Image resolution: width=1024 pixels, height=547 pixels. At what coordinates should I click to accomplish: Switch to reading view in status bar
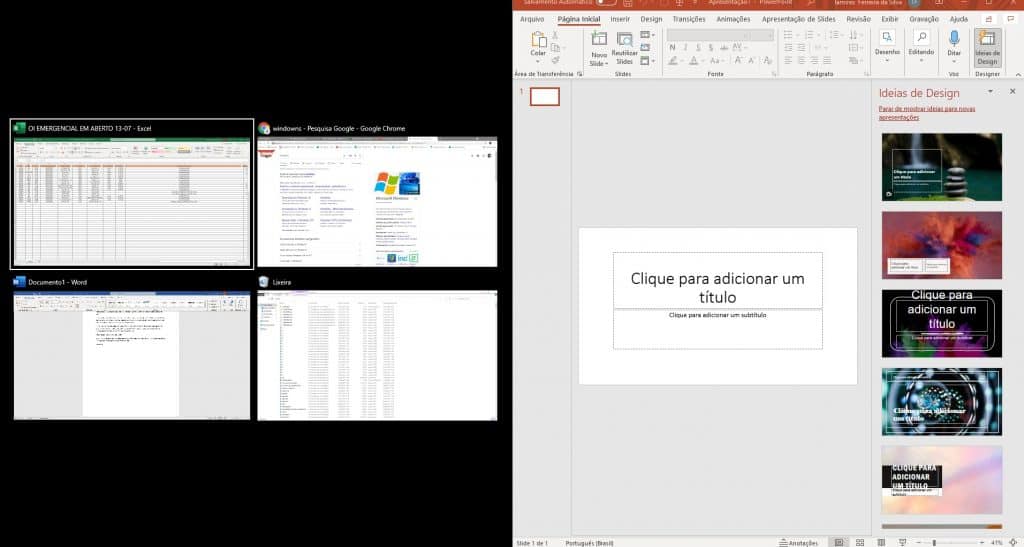click(881, 542)
